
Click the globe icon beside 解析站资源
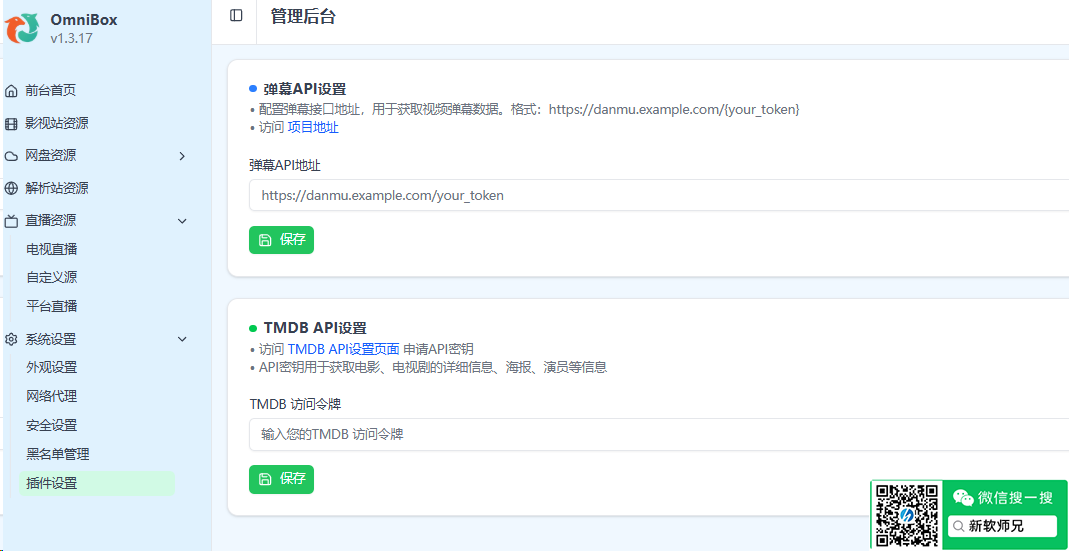tap(11, 188)
